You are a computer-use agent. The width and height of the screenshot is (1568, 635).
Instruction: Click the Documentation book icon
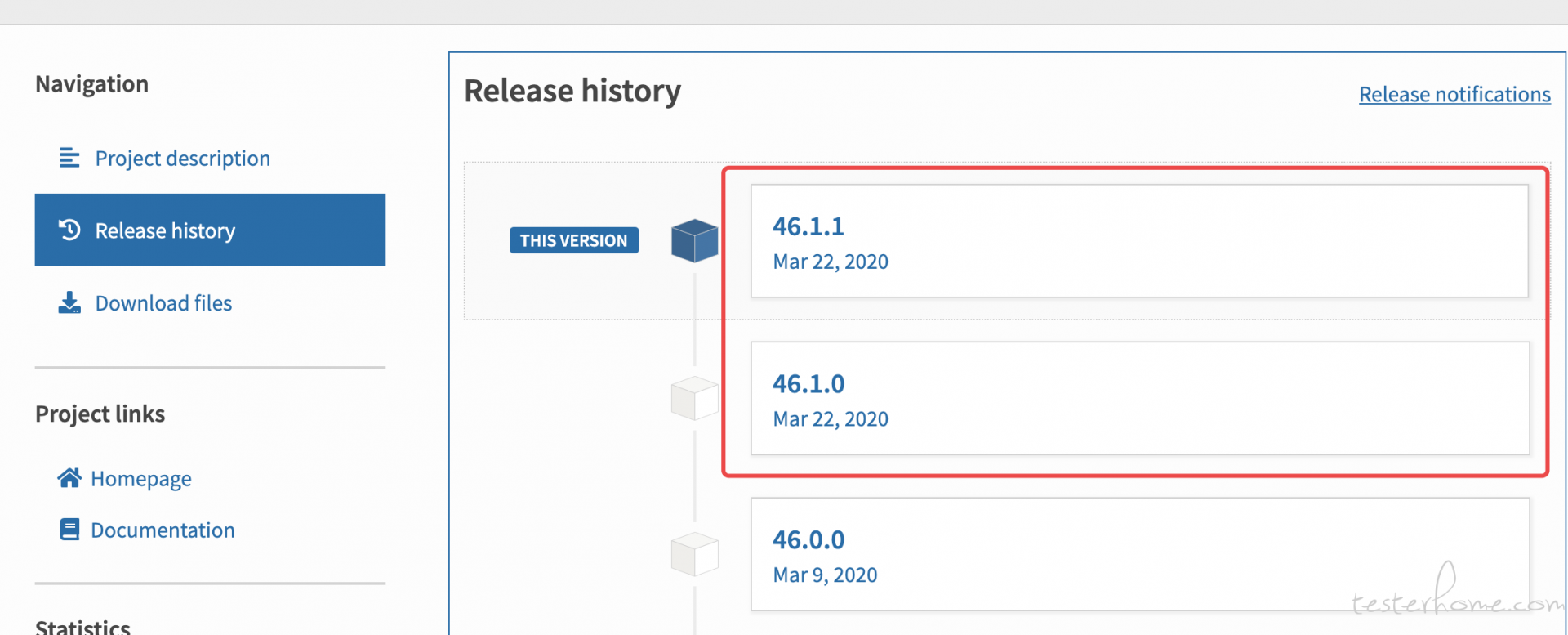point(69,530)
